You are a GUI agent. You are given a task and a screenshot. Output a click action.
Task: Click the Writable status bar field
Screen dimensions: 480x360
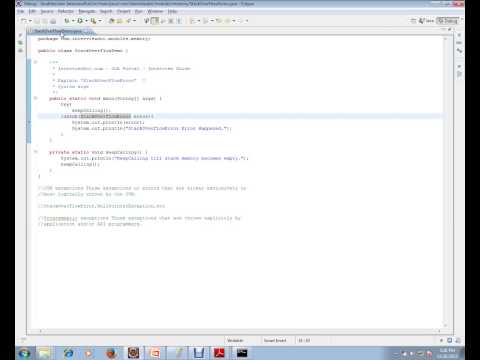tap(235, 340)
